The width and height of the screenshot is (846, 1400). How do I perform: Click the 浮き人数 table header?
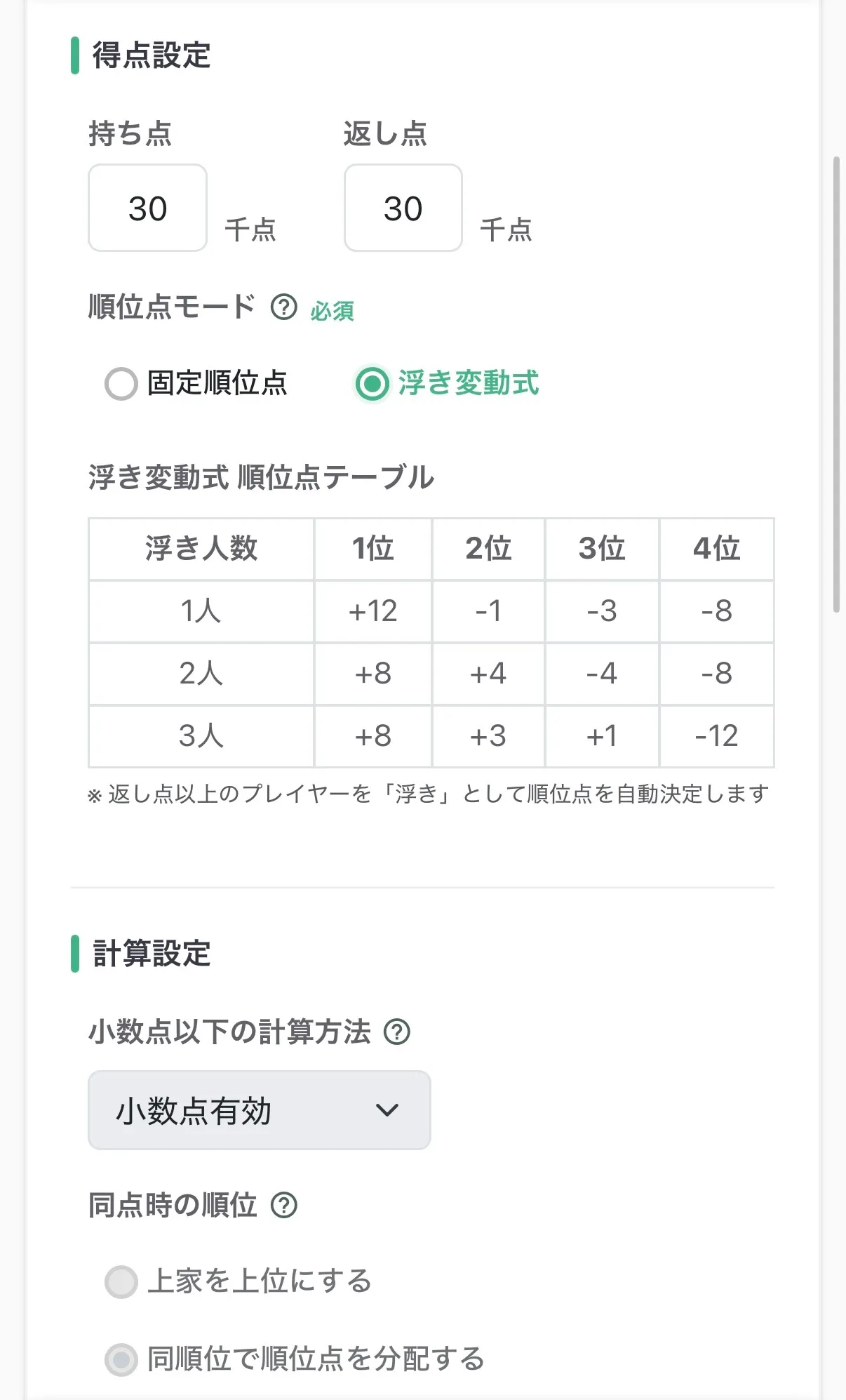(201, 549)
